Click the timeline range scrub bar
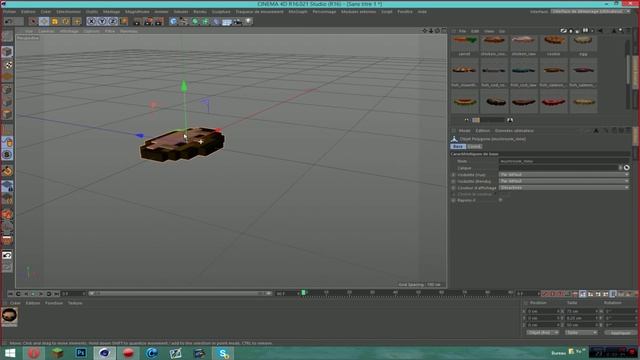The image size is (640, 360). click(180, 293)
